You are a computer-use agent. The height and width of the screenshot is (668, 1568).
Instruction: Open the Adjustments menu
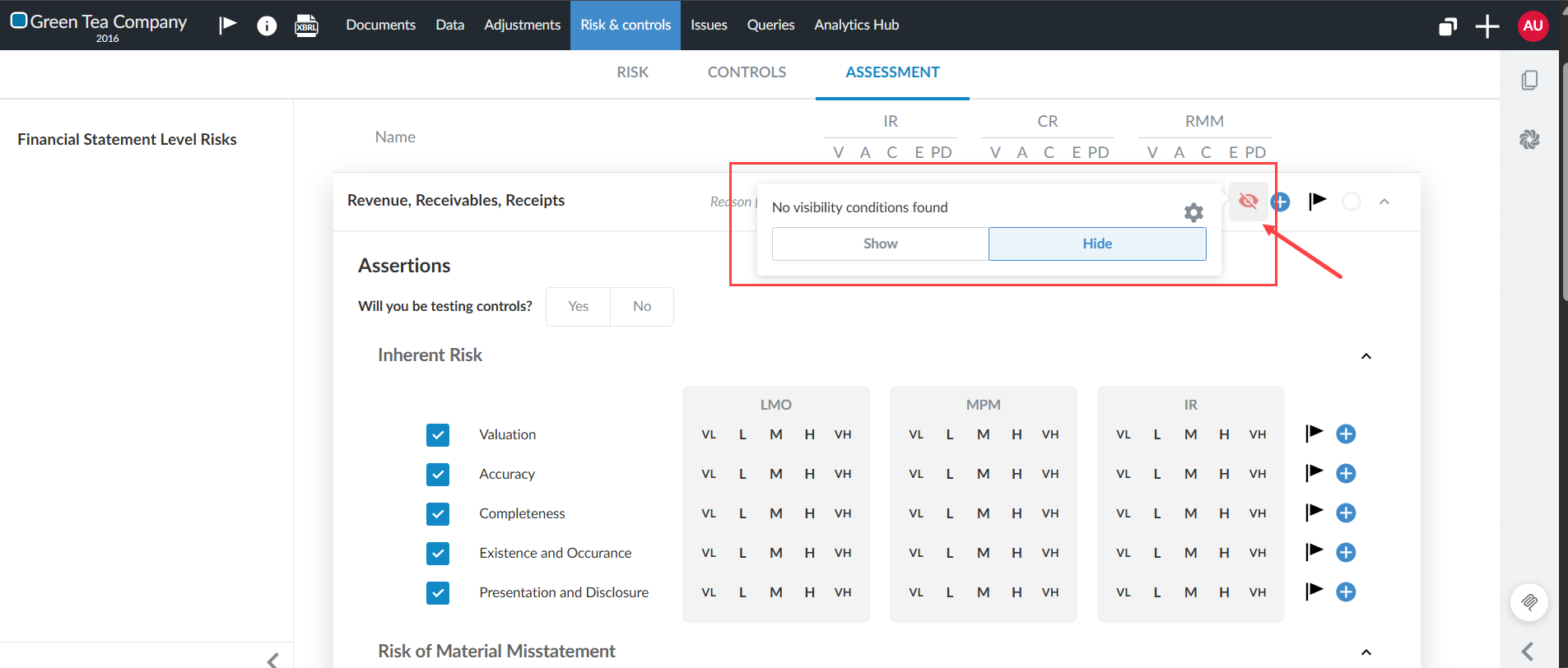(x=522, y=25)
